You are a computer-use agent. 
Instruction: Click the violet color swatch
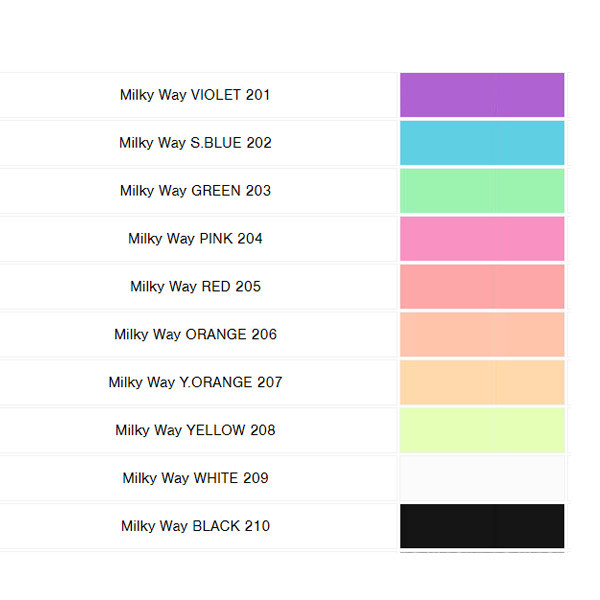tap(482, 95)
